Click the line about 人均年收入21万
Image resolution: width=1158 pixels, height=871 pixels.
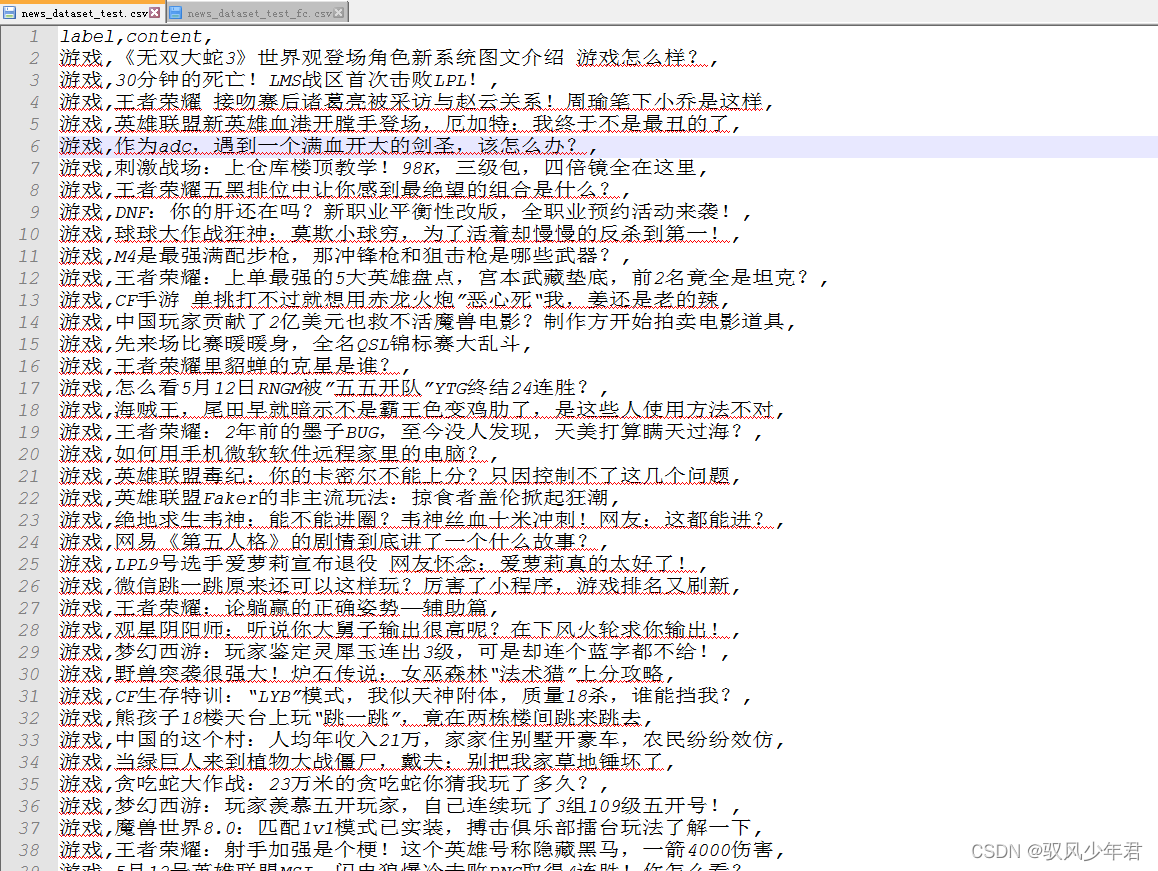point(422,740)
